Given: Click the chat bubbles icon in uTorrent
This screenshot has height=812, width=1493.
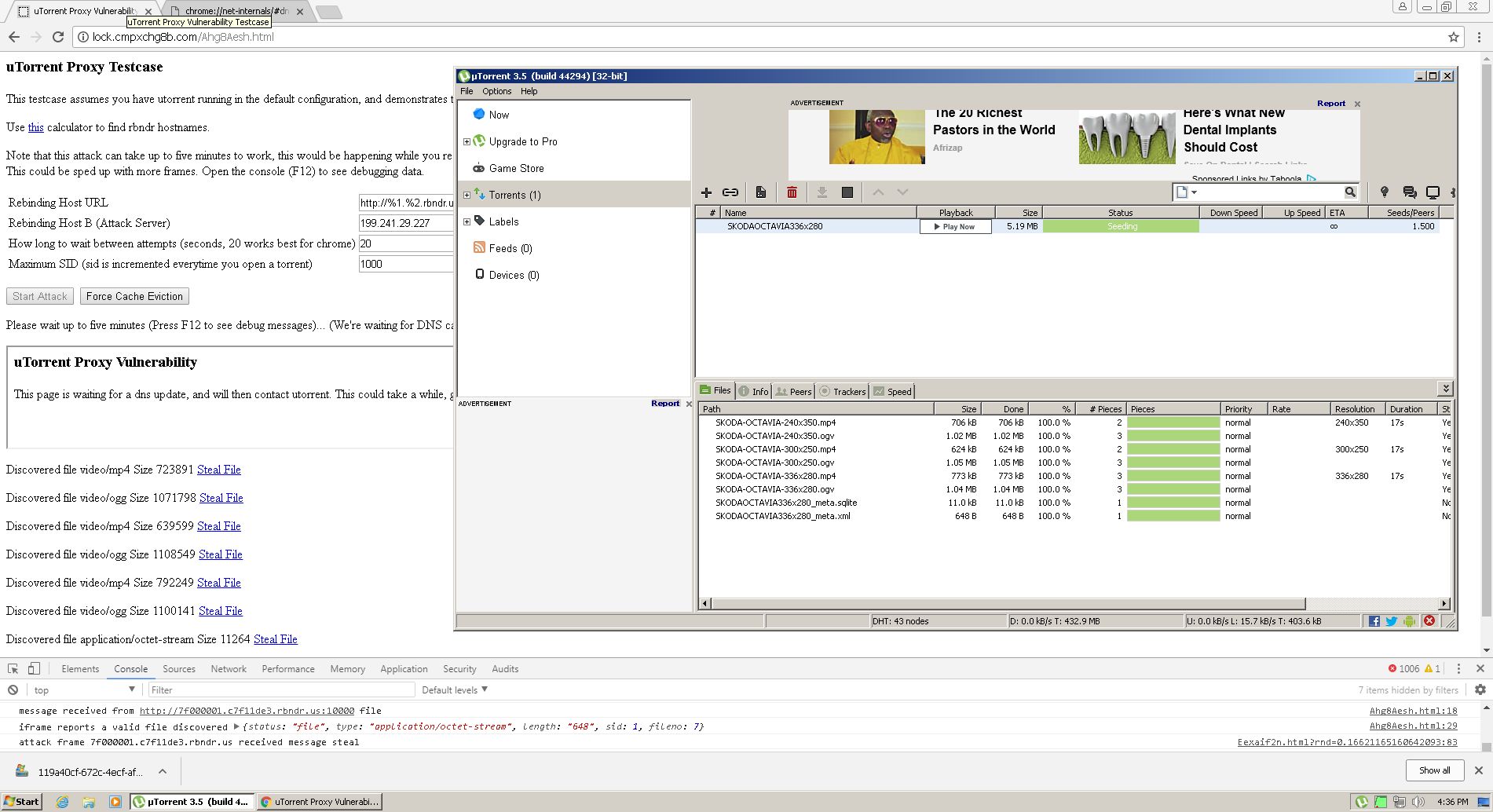Looking at the screenshot, I should (x=1409, y=192).
